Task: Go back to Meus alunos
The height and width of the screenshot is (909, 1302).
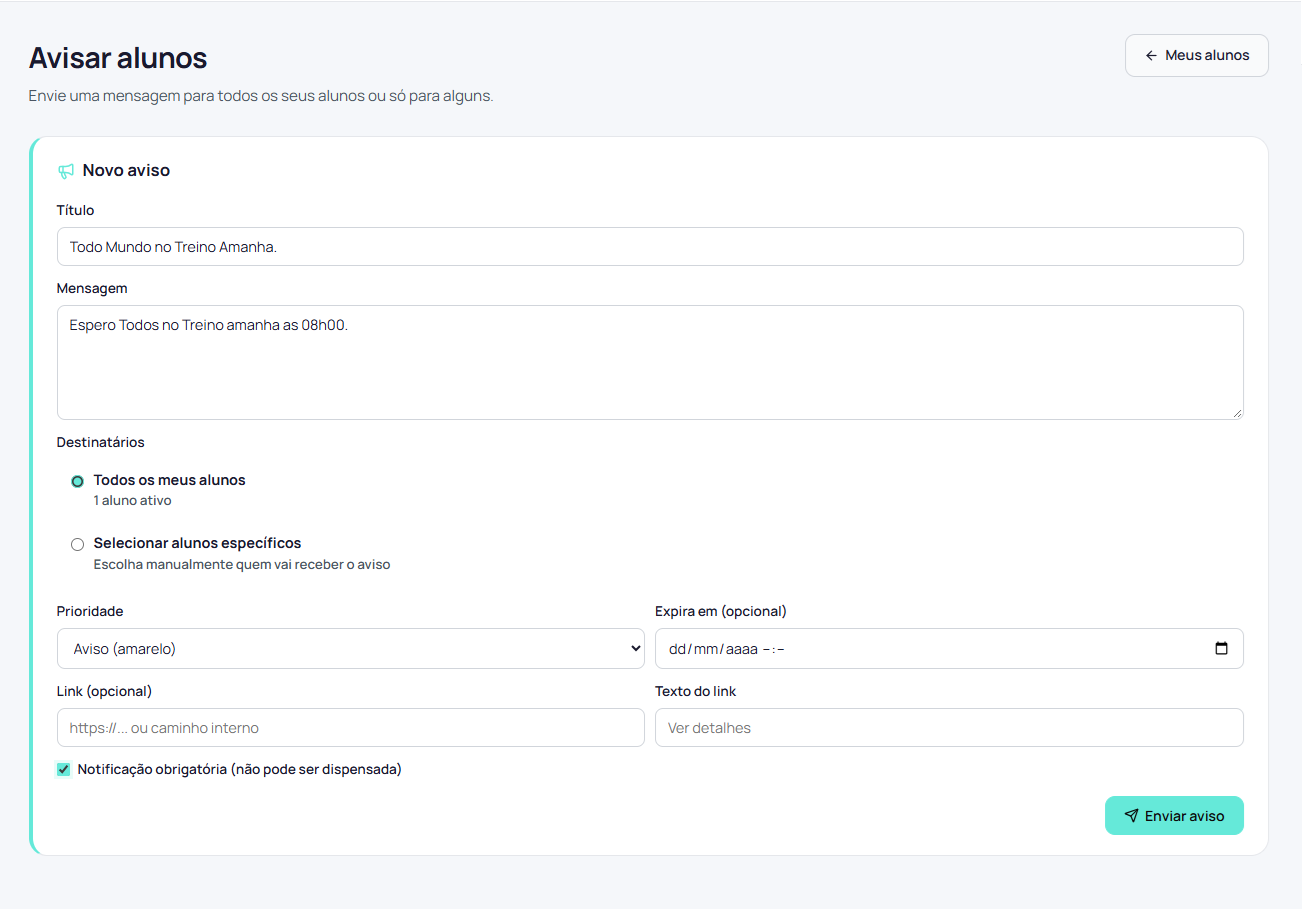Action: pos(1197,56)
